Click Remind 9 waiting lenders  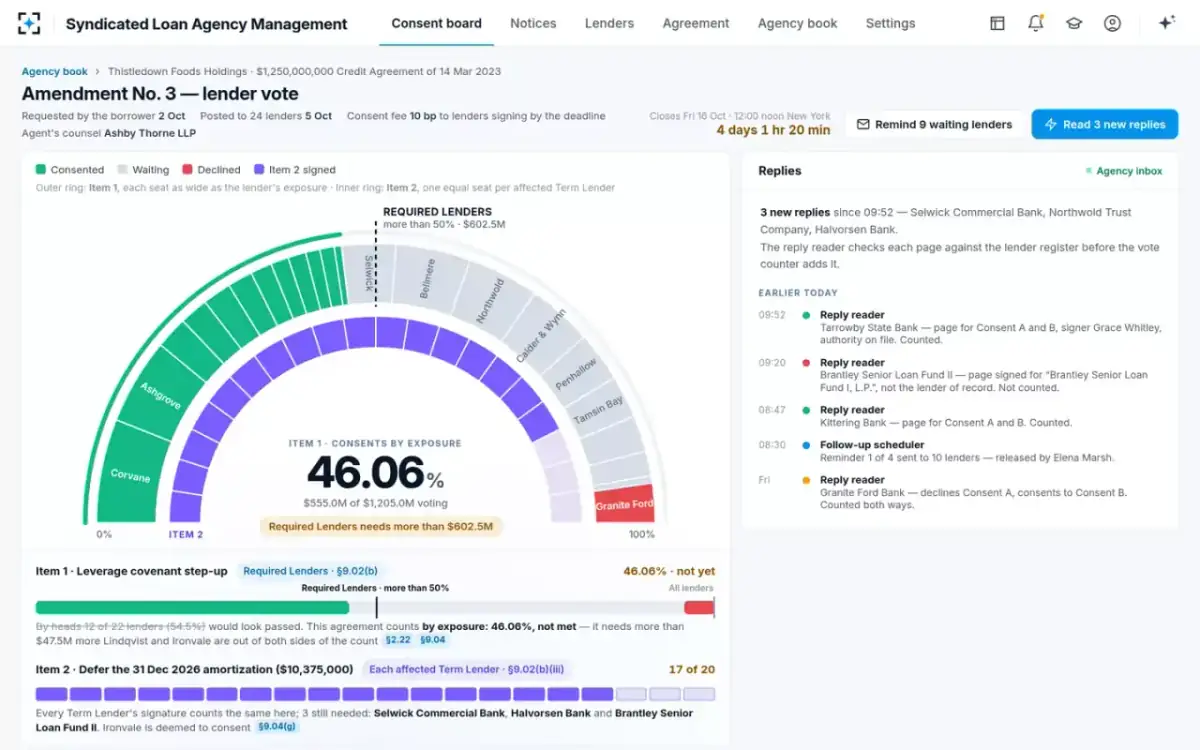point(934,125)
